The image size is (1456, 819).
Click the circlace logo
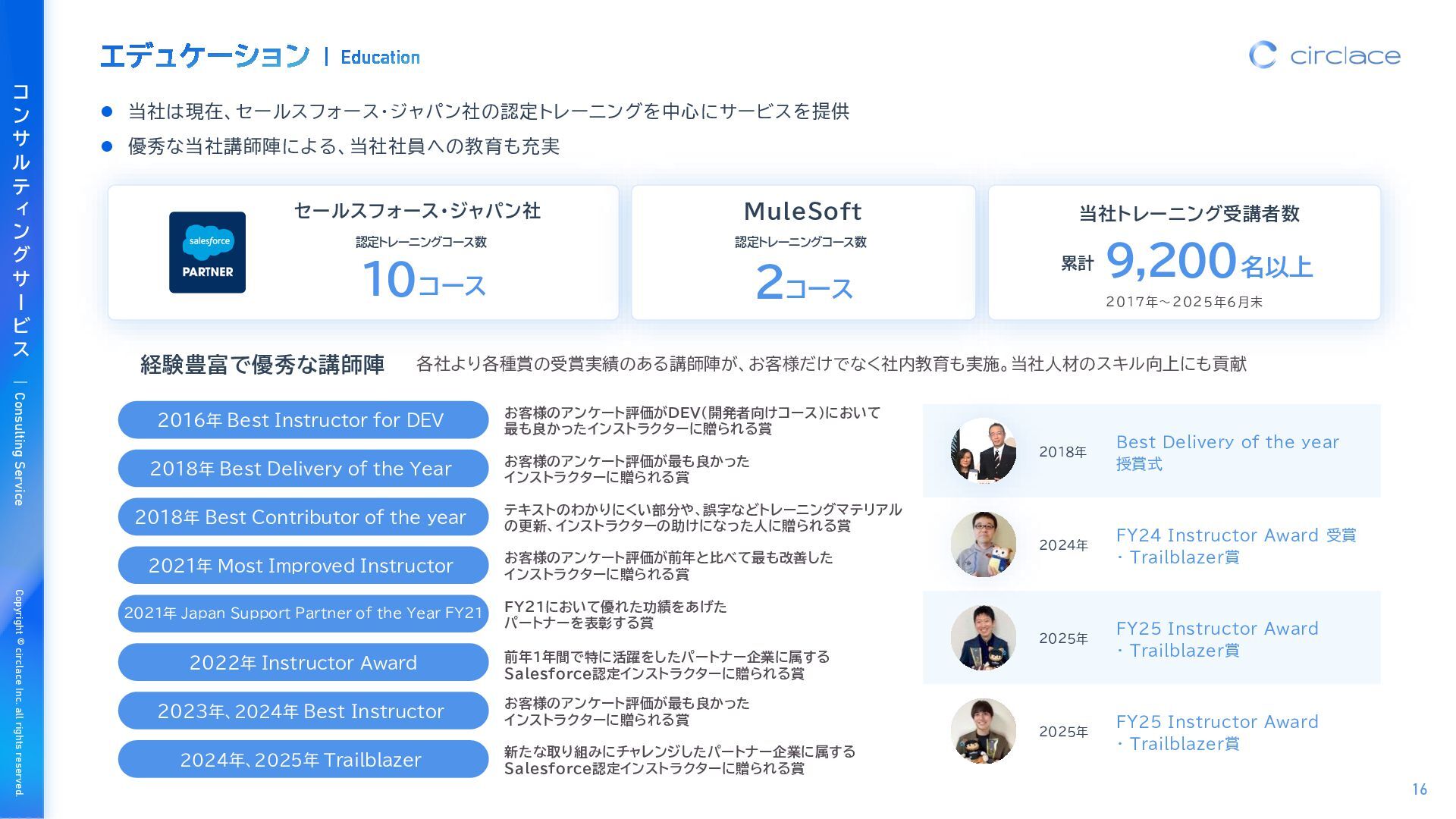(x=1324, y=55)
